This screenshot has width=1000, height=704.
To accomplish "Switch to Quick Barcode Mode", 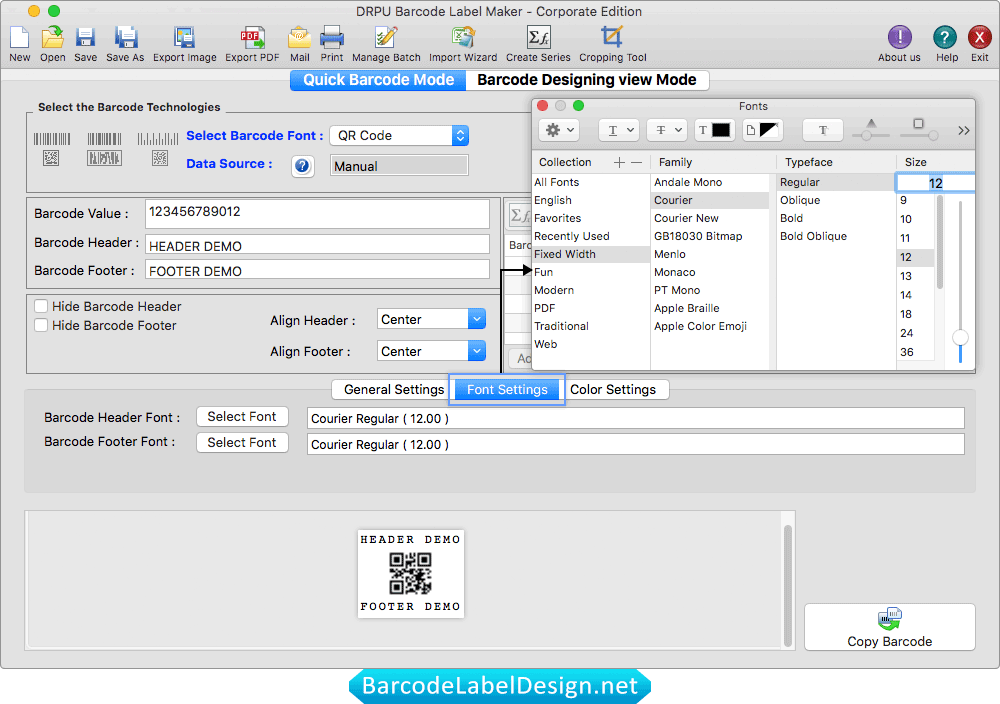I will click(x=378, y=80).
